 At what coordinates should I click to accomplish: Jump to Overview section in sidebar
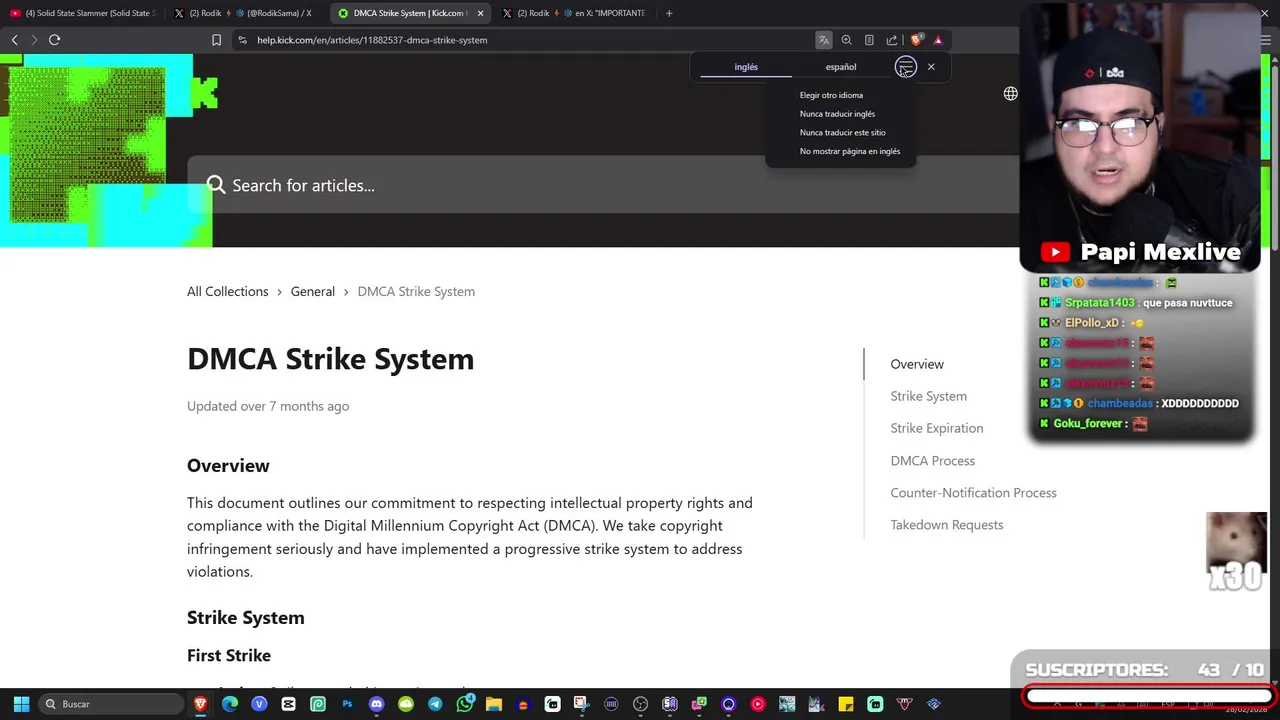click(x=917, y=364)
